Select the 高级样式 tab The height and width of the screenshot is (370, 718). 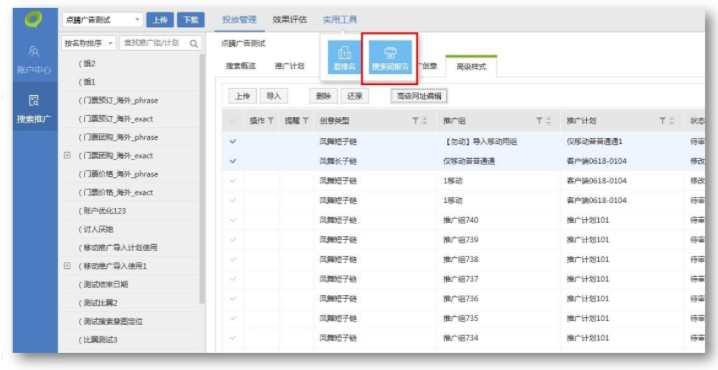click(471, 66)
